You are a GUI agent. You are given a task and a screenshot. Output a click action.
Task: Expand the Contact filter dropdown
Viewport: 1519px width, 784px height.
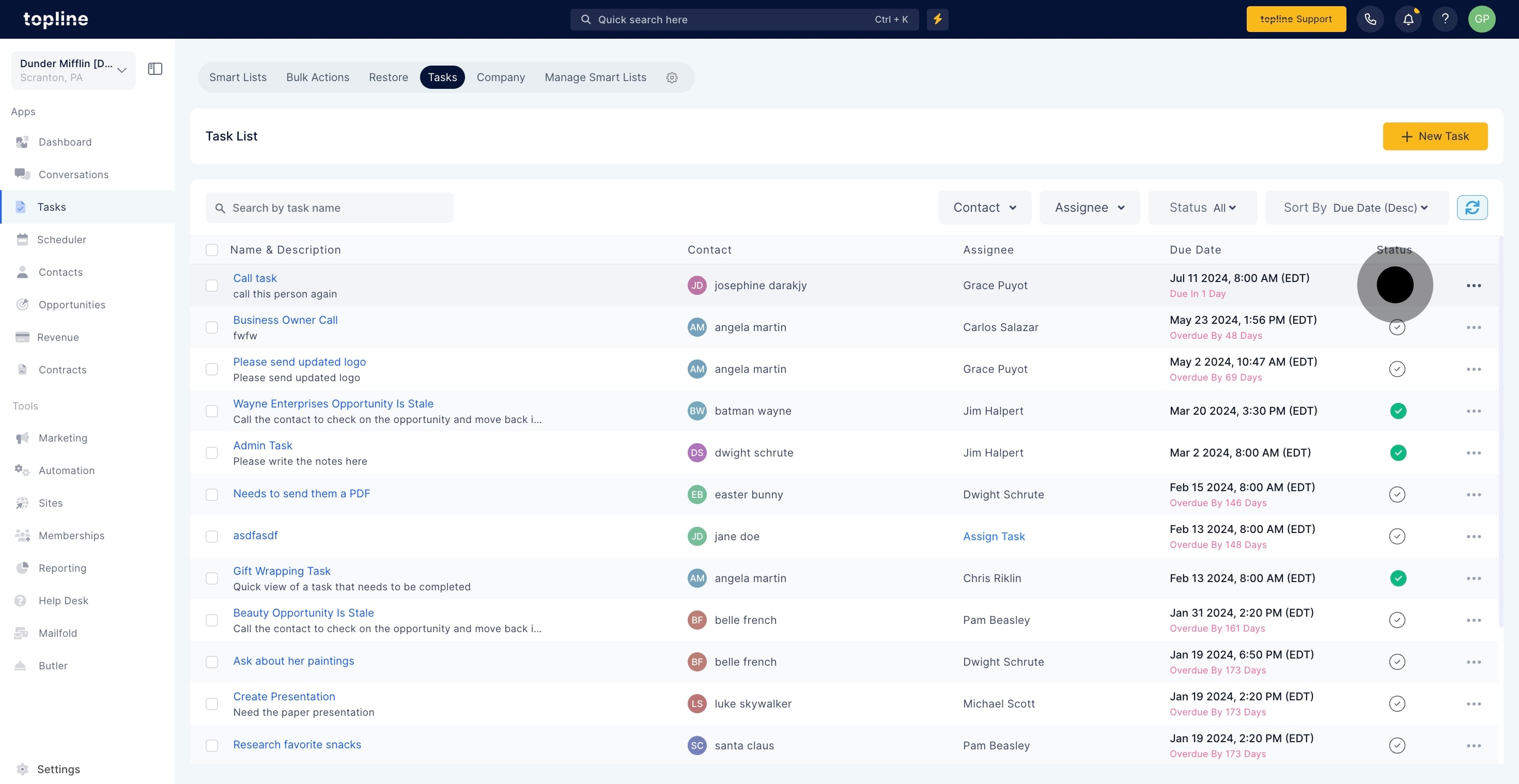tap(984, 208)
